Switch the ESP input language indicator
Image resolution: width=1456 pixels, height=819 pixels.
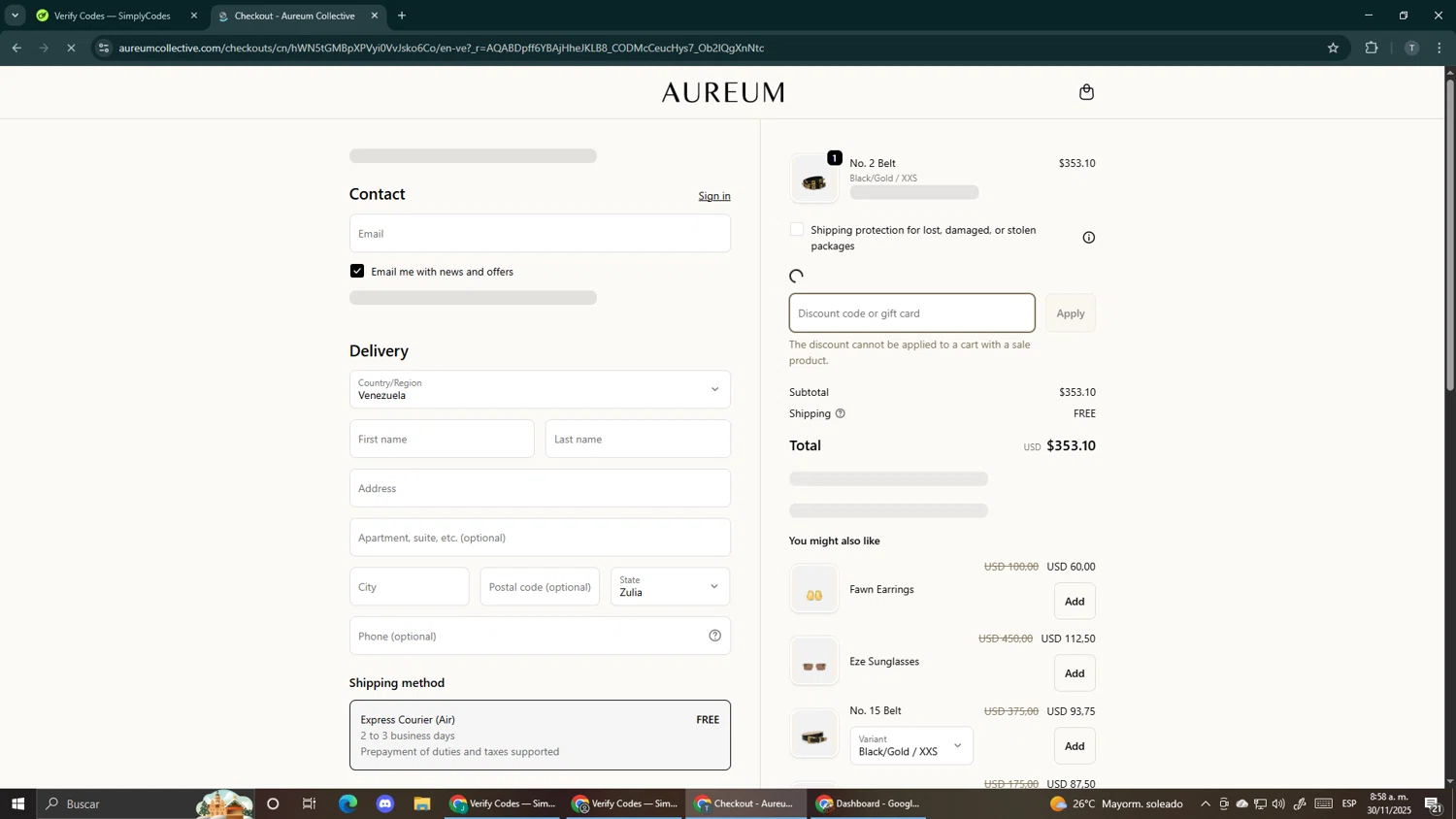pyautogui.click(x=1349, y=804)
